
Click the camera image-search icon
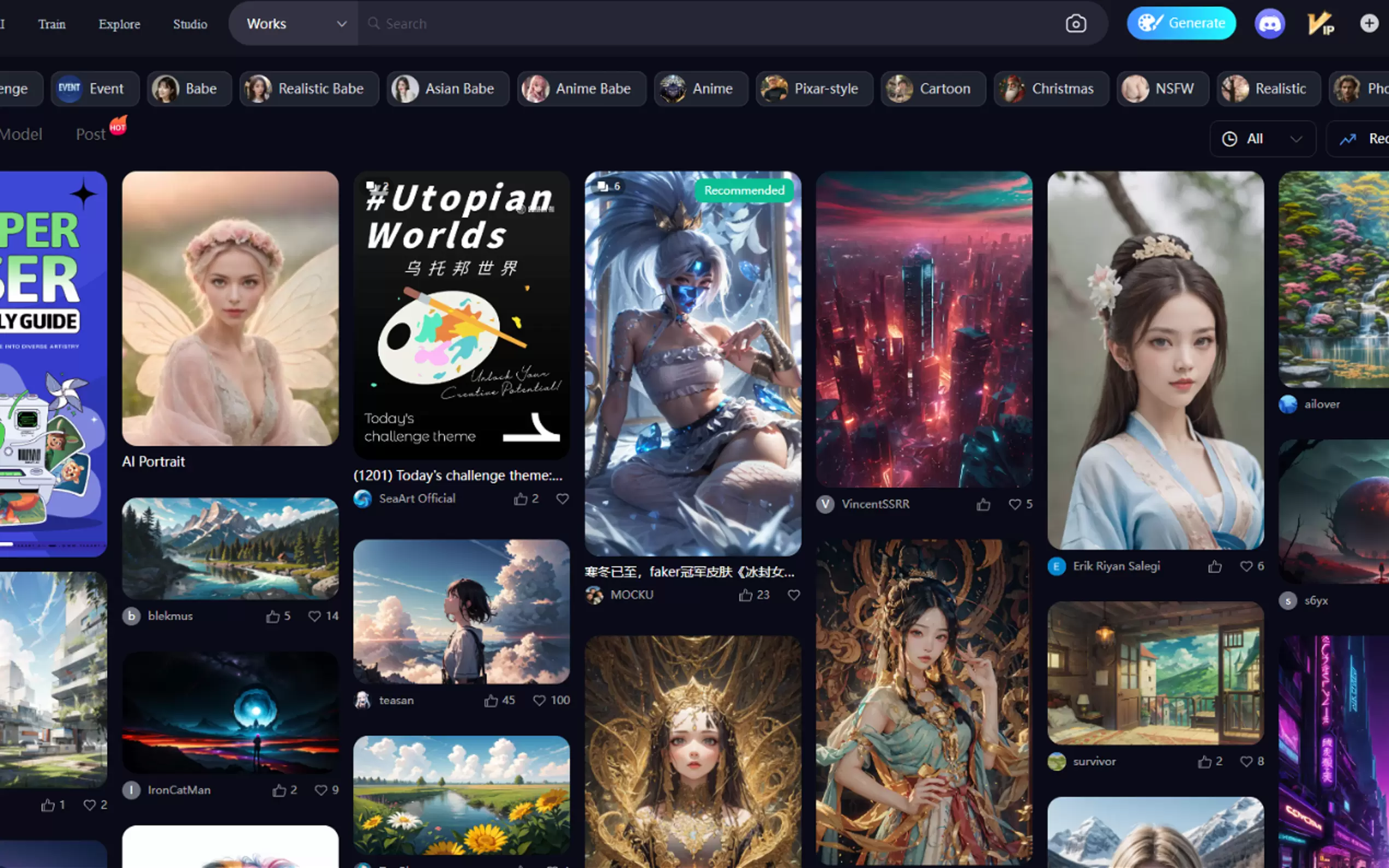coord(1076,24)
